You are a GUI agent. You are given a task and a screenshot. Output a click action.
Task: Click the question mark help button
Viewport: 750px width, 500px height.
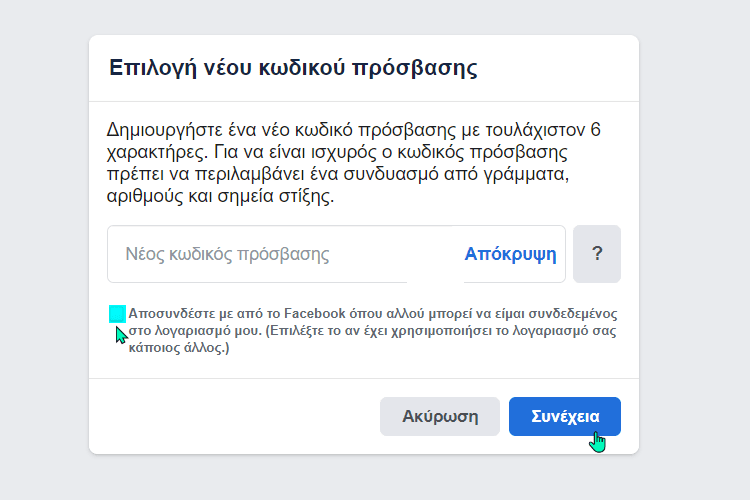point(596,254)
